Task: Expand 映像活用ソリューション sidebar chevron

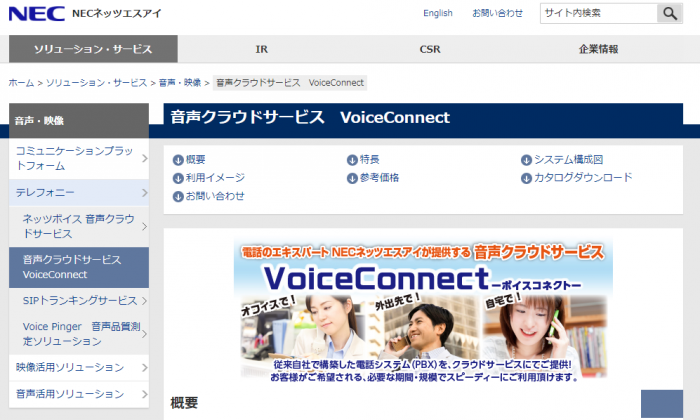Action: point(144,367)
